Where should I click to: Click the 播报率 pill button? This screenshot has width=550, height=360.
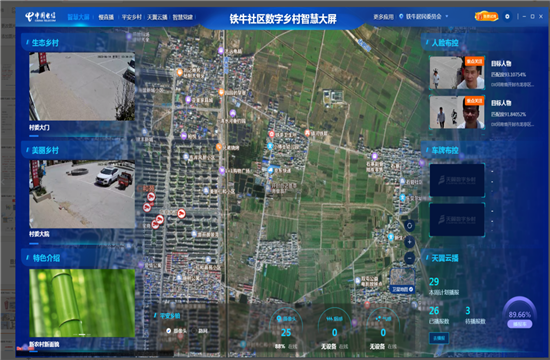coord(519,324)
